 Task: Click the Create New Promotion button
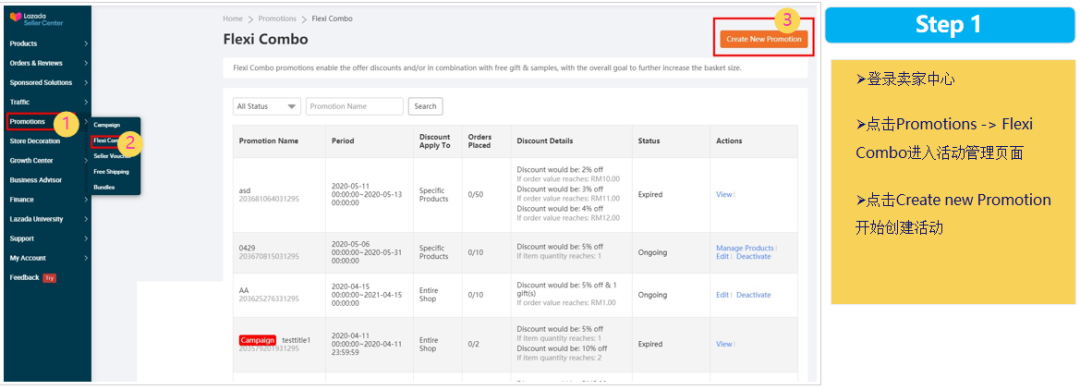pyautogui.click(x=764, y=39)
